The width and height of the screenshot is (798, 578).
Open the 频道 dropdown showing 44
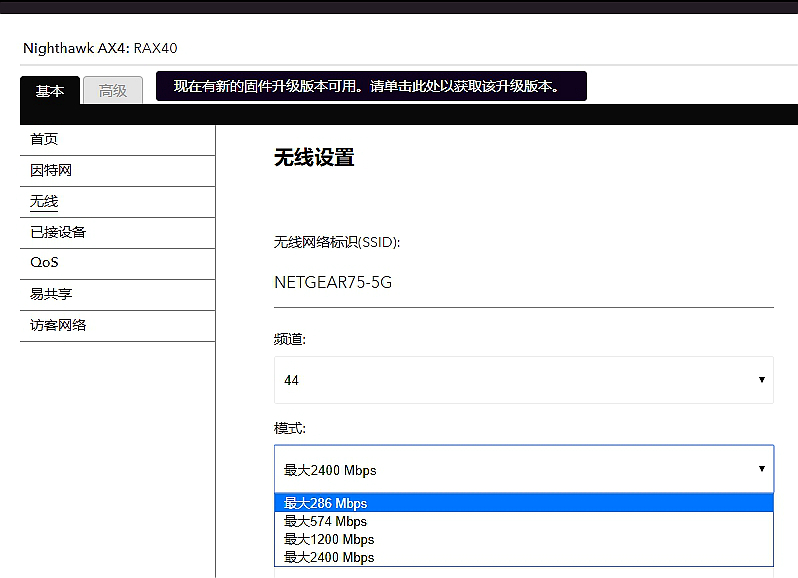[524, 380]
